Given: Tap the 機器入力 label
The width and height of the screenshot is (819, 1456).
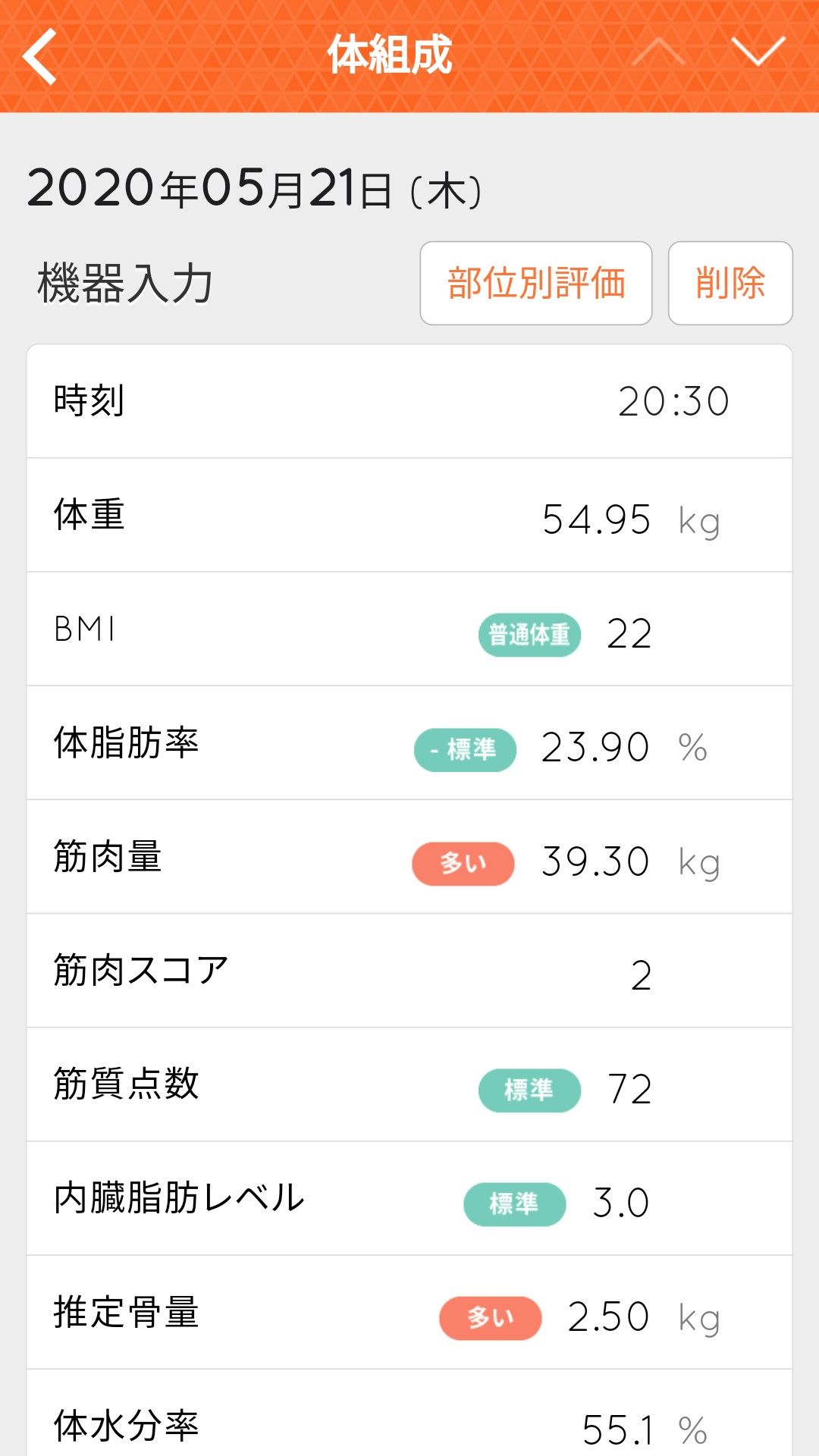Looking at the screenshot, I should pyautogui.click(x=125, y=284).
